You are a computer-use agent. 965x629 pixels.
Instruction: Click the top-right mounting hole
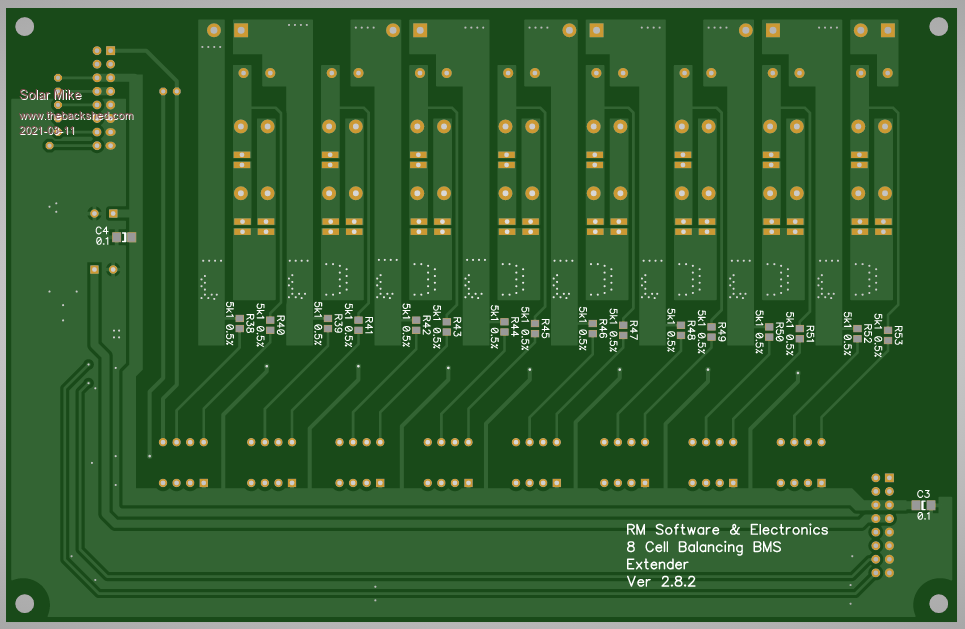click(938, 26)
